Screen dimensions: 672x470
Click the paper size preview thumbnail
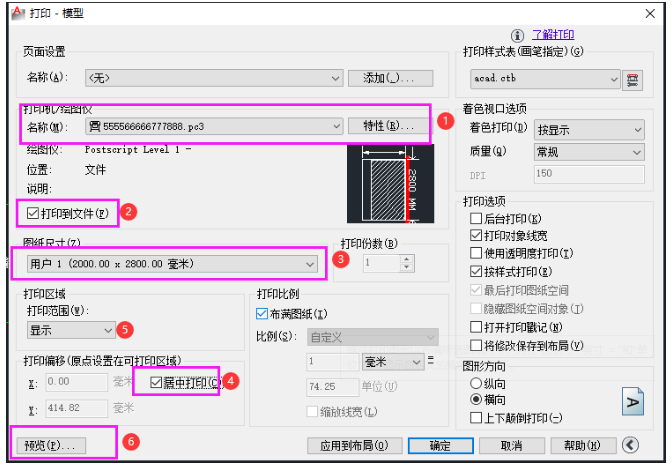[x=385, y=184]
